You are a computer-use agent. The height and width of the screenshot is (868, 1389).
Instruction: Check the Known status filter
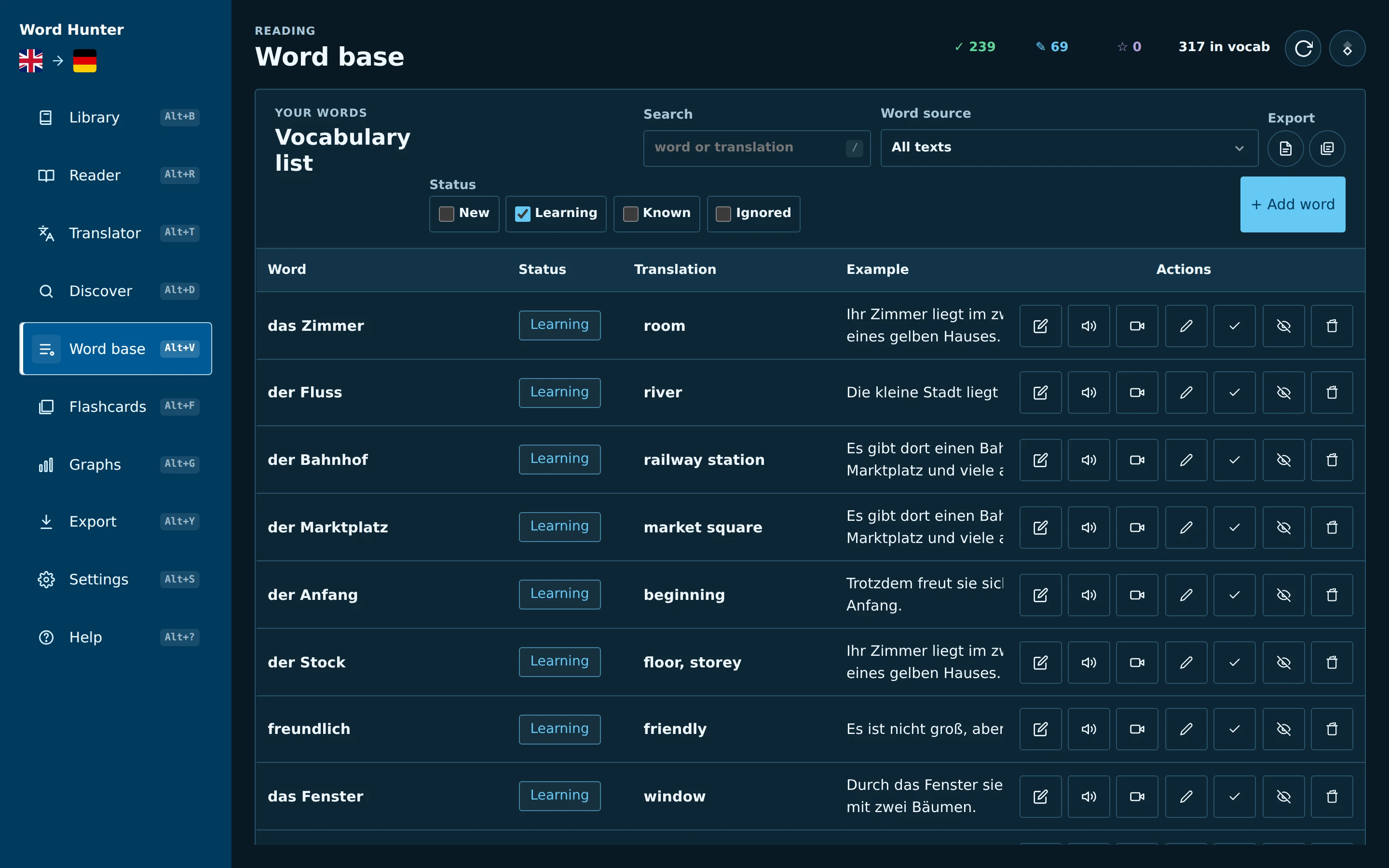(x=630, y=214)
